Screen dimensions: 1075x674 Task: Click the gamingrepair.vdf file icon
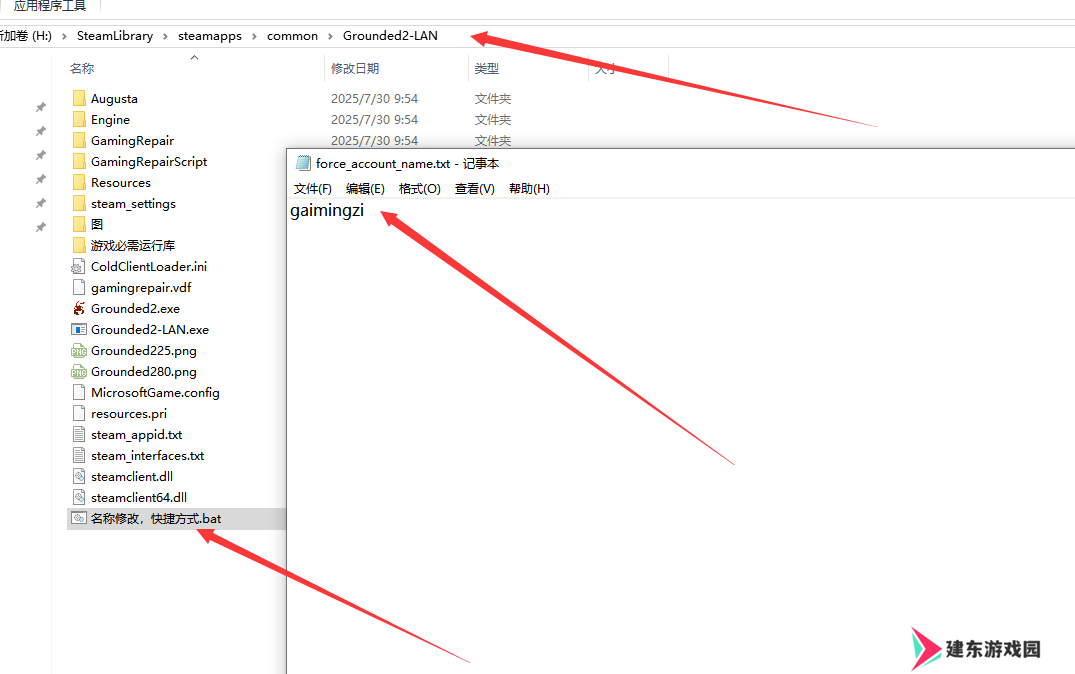(79, 287)
